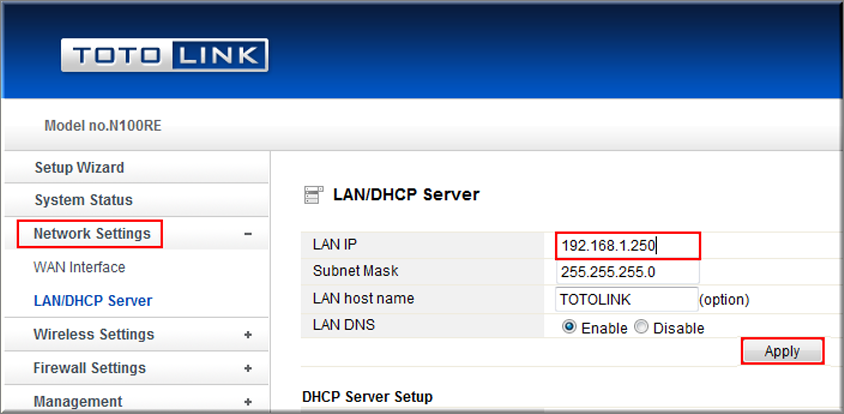Click into the LAN host name field

pyautogui.click(x=627, y=299)
